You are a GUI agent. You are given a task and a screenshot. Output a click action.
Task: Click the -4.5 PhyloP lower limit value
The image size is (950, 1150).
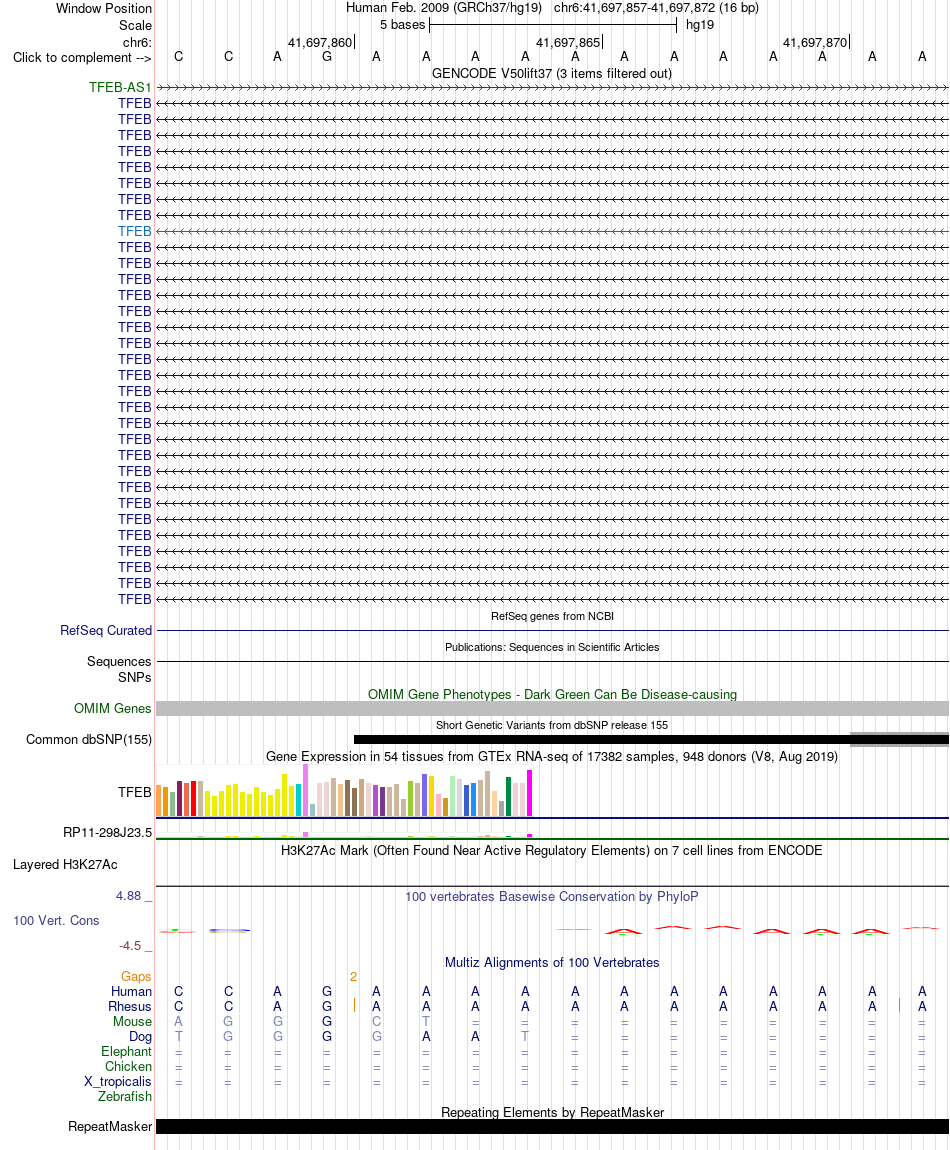[130, 945]
